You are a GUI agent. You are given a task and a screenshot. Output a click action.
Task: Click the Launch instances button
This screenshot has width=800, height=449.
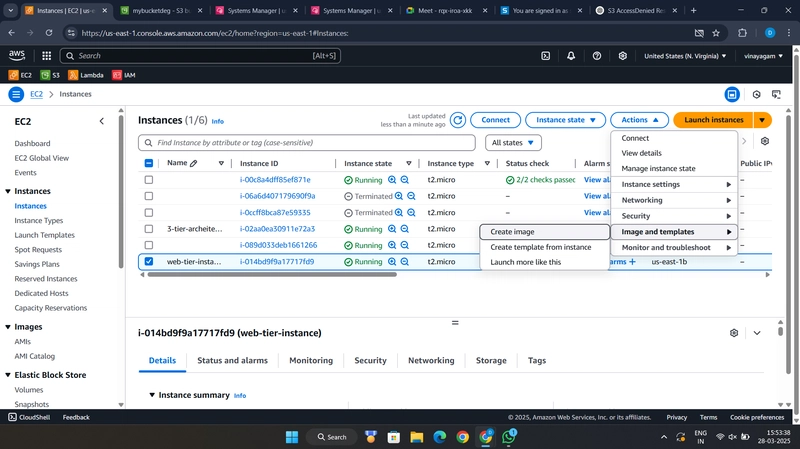tap(713, 120)
